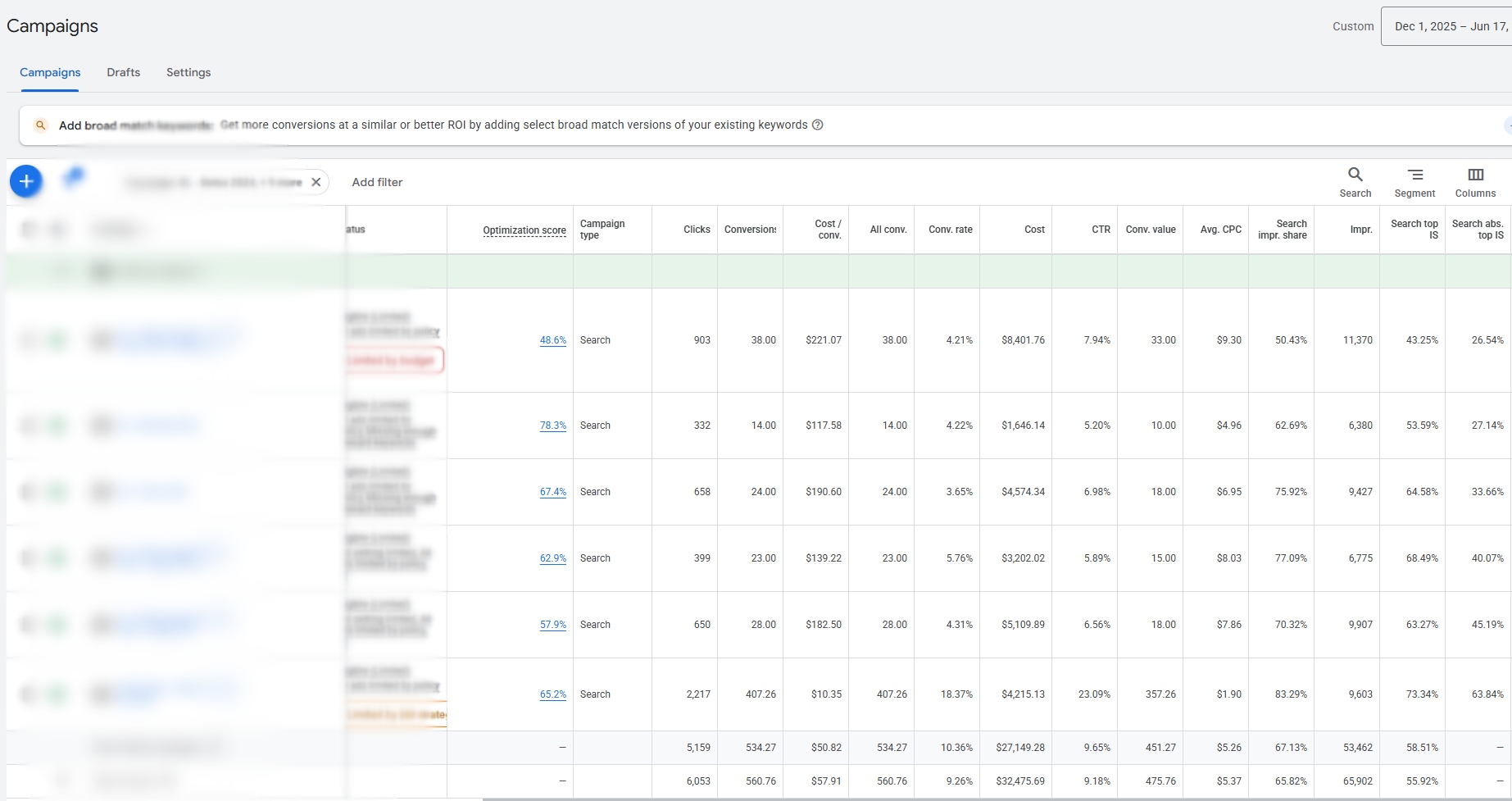The width and height of the screenshot is (1512, 801).
Task: Sort by Clicks column header
Action: pyautogui.click(x=697, y=230)
